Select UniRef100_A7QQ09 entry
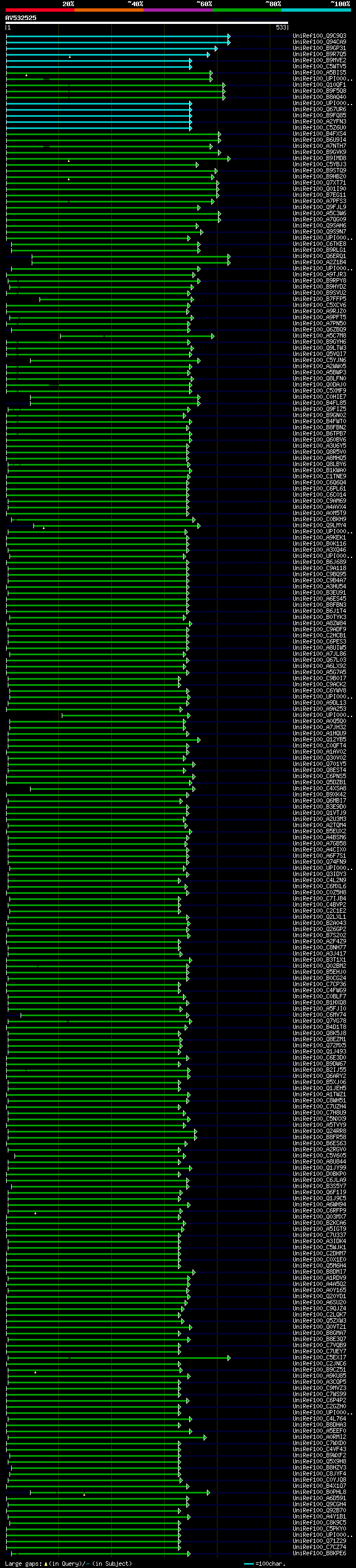Viewport: 356px width, 1568px height. tap(319, 219)
